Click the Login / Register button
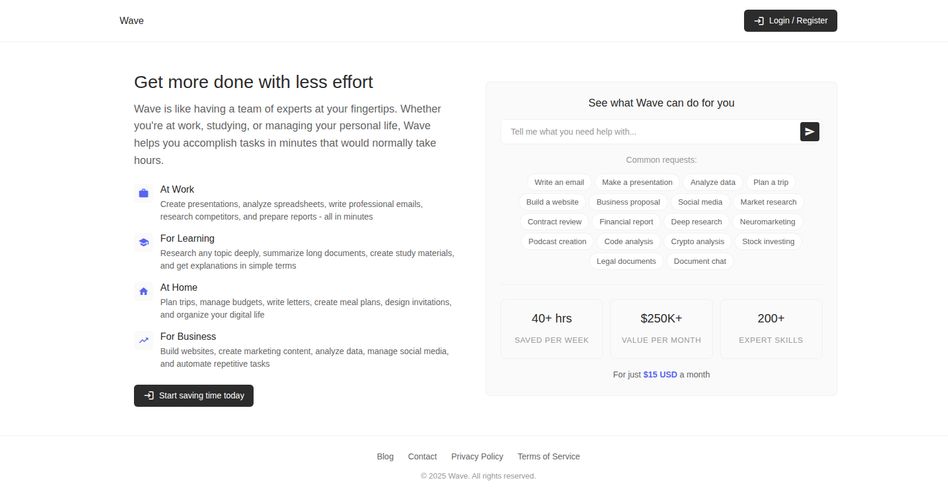This screenshot has width=948, height=496. (790, 21)
